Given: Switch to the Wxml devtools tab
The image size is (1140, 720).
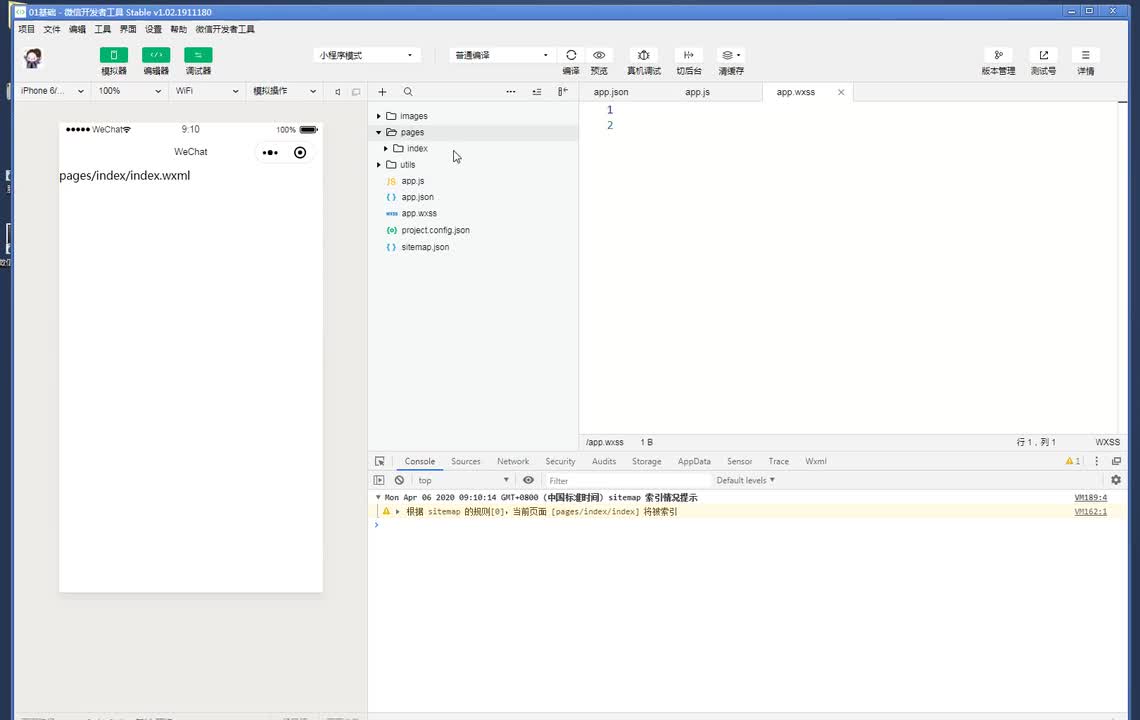Looking at the screenshot, I should click(815, 461).
